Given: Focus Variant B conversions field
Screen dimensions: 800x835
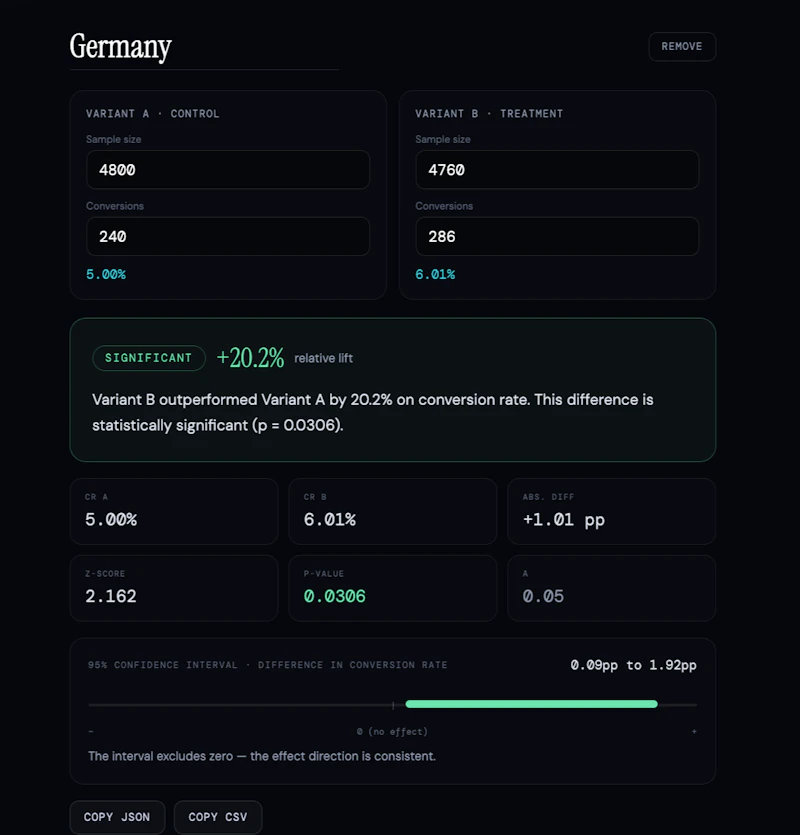Looking at the screenshot, I should (x=557, y=236).
